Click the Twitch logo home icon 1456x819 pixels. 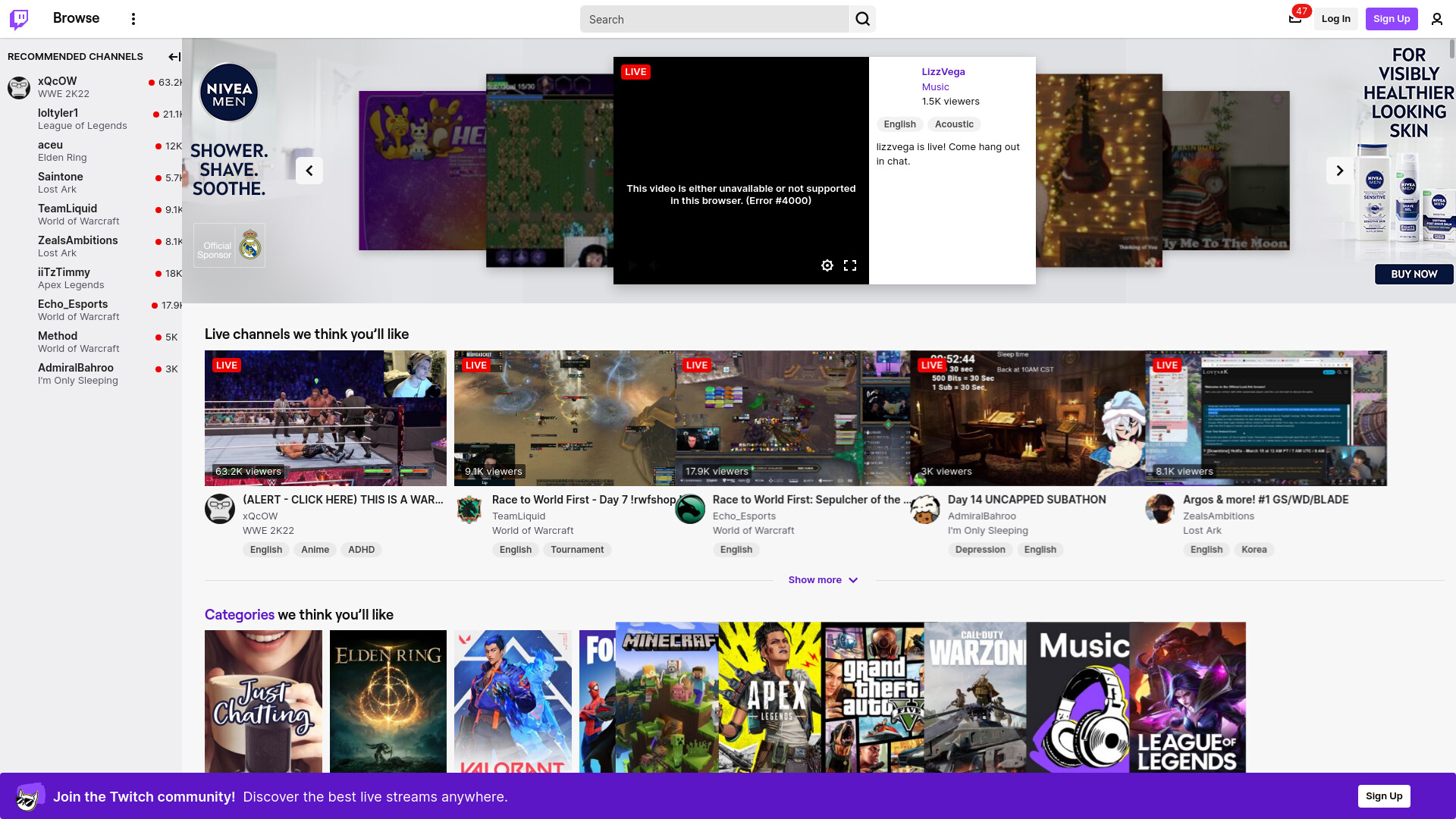(19, 19)
